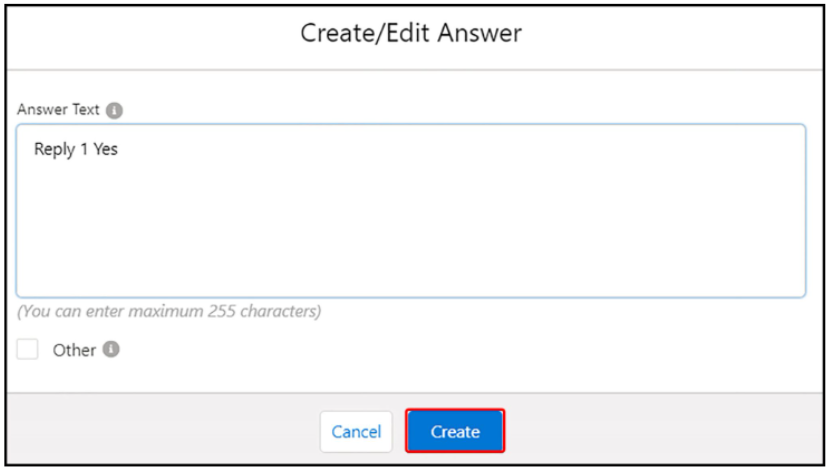Tick the Other checkbox

[28, 350]
